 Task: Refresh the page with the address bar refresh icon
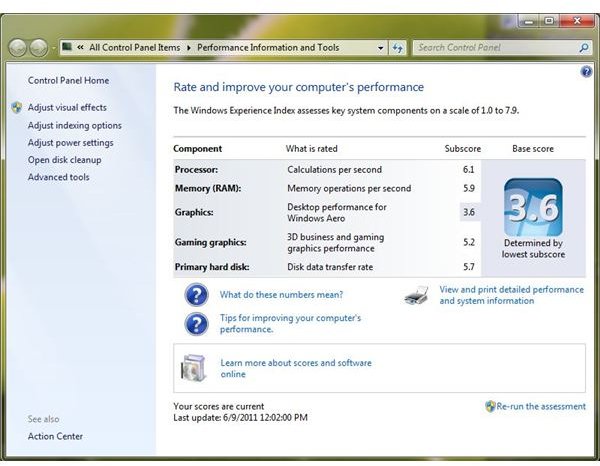398,48
